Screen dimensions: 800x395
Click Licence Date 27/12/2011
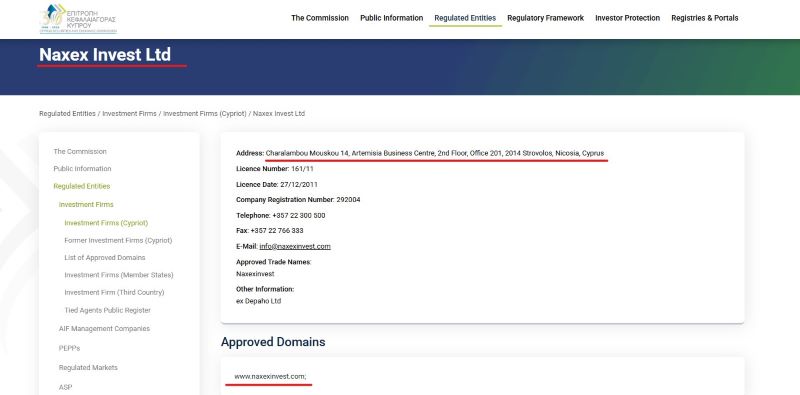point(277,185)
